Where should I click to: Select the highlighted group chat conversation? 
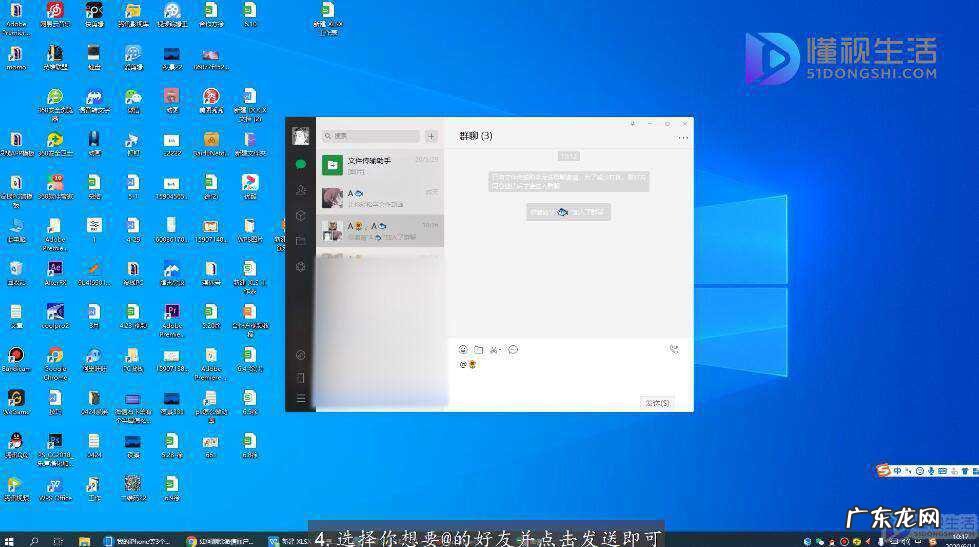click(380, 231)
